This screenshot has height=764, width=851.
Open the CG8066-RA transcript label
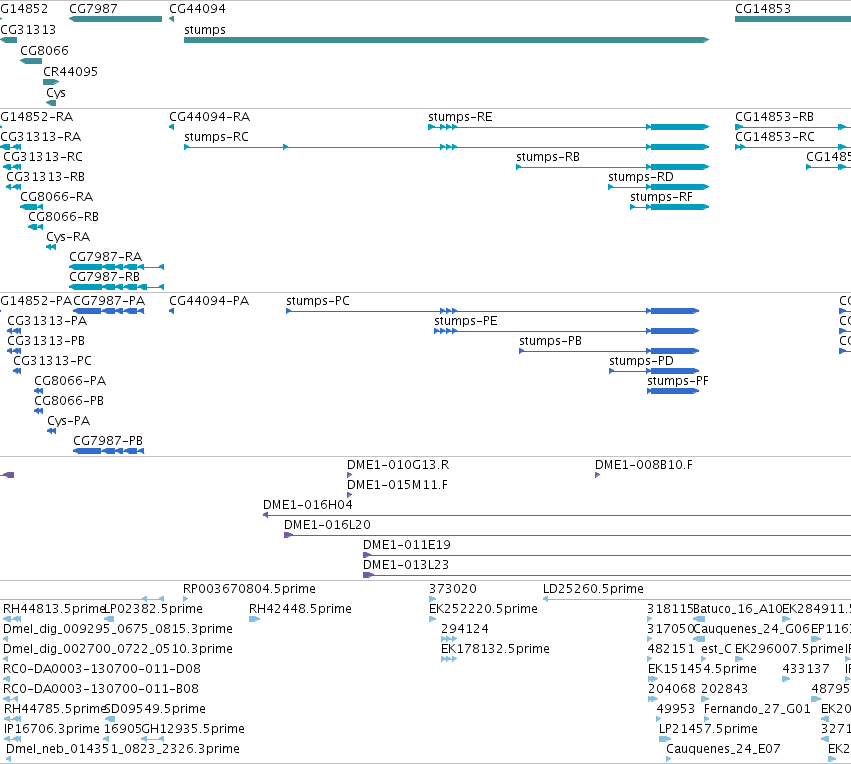56,197
